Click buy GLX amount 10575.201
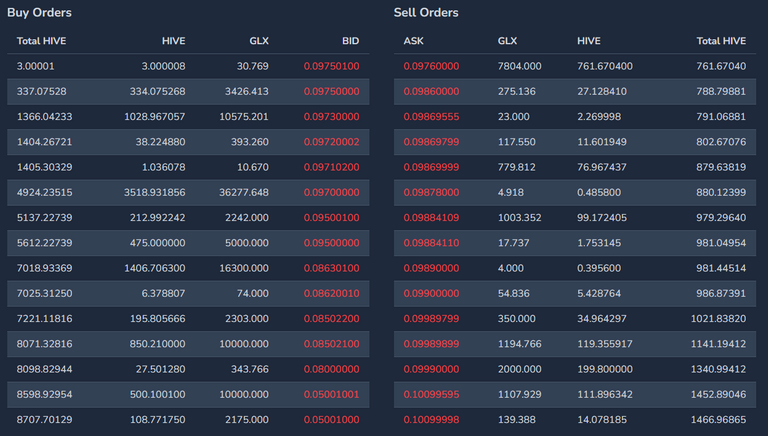This screenshot has height=436, width=768. click(x=244, y=117)
